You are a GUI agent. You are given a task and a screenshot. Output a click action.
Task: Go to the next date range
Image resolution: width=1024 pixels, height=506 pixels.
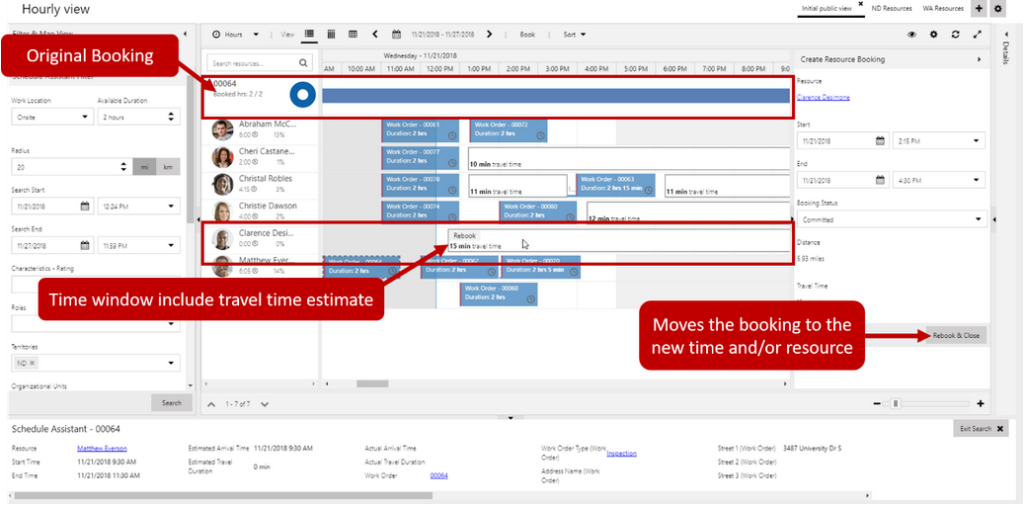pyautogui.click(x=490, y=35)
